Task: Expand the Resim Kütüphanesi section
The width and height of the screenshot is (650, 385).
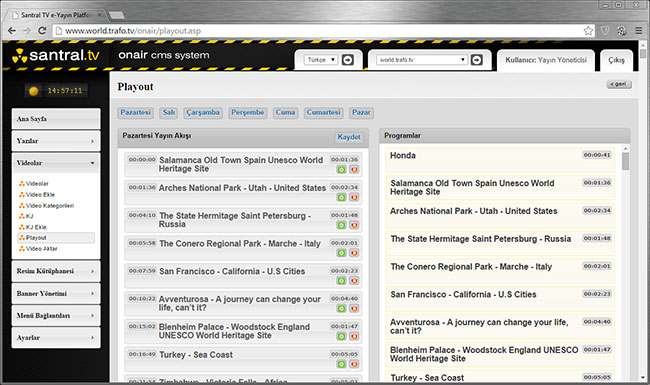Action: click(56, 271)
